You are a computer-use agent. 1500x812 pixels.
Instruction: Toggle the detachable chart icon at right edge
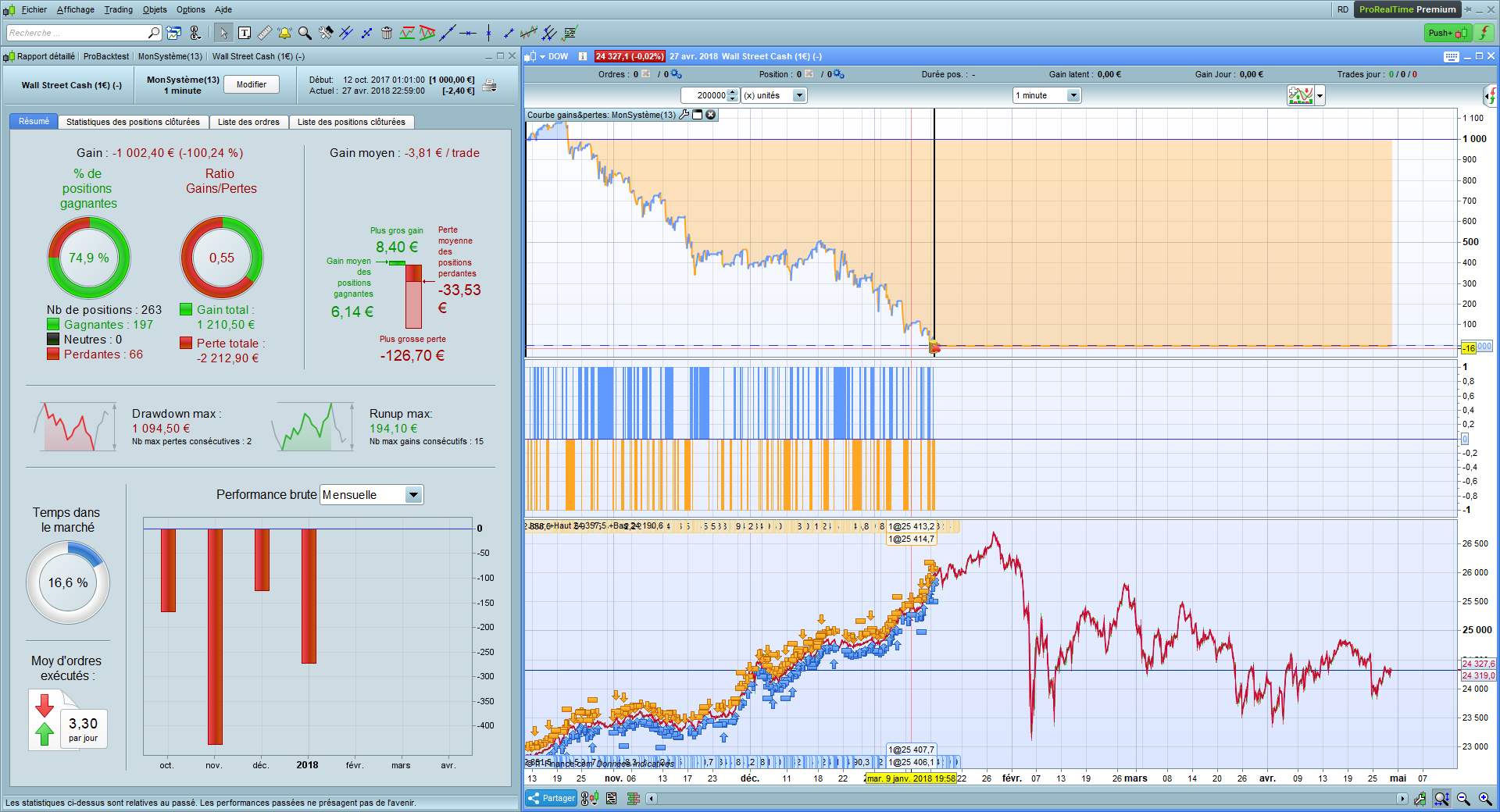1491,96
